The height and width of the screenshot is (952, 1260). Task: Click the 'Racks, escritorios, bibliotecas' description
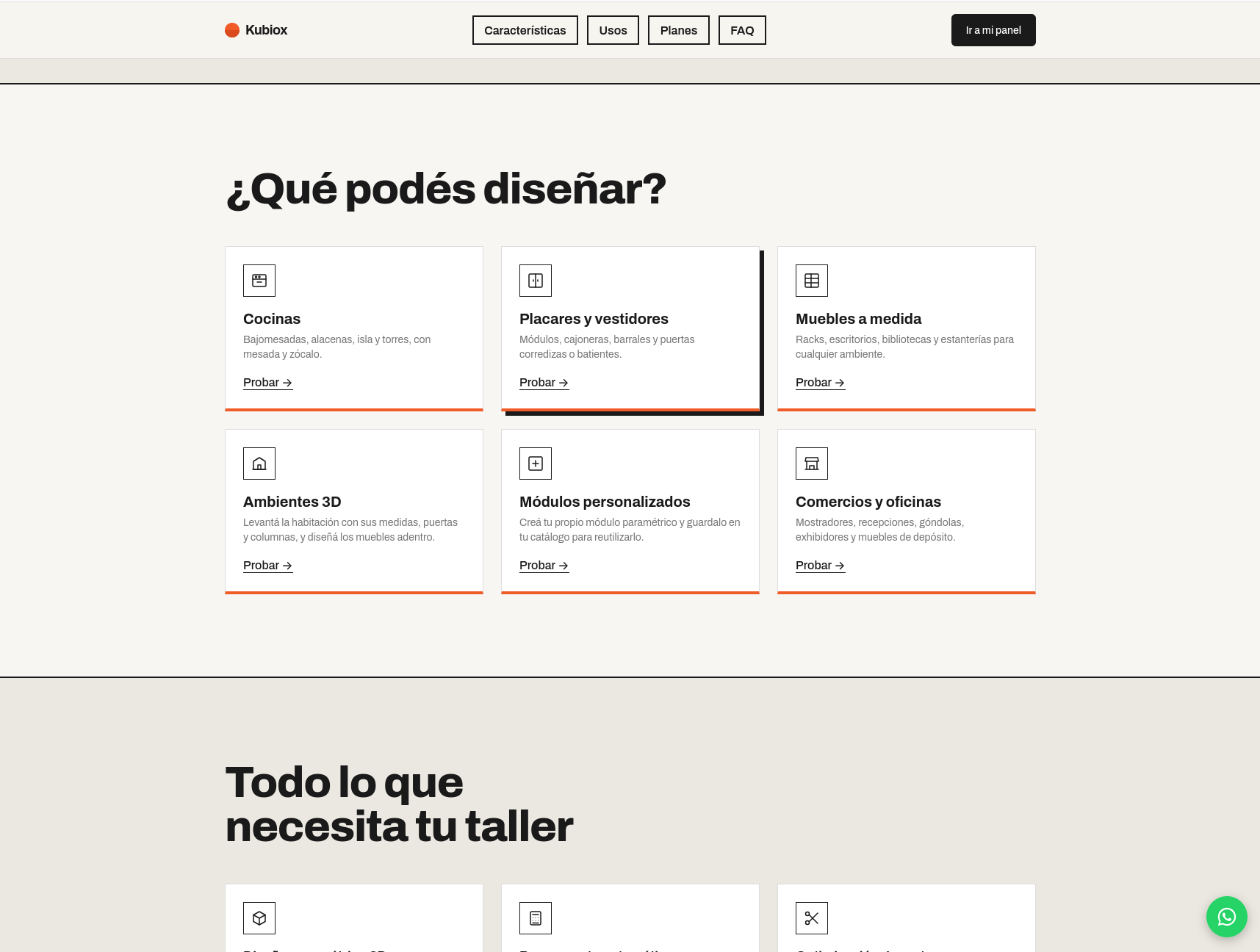904,347
